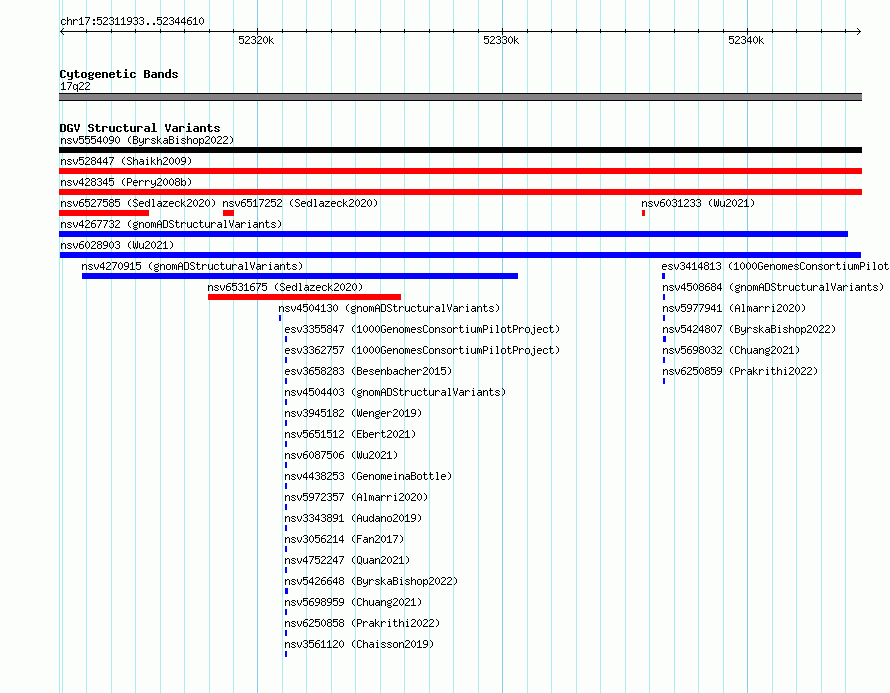The height and width of the screenshot is (693, 890).
Task: Open esv3362757 (1000GenomesConsortiumPilotProject) label
Action: tap(422, 350)
